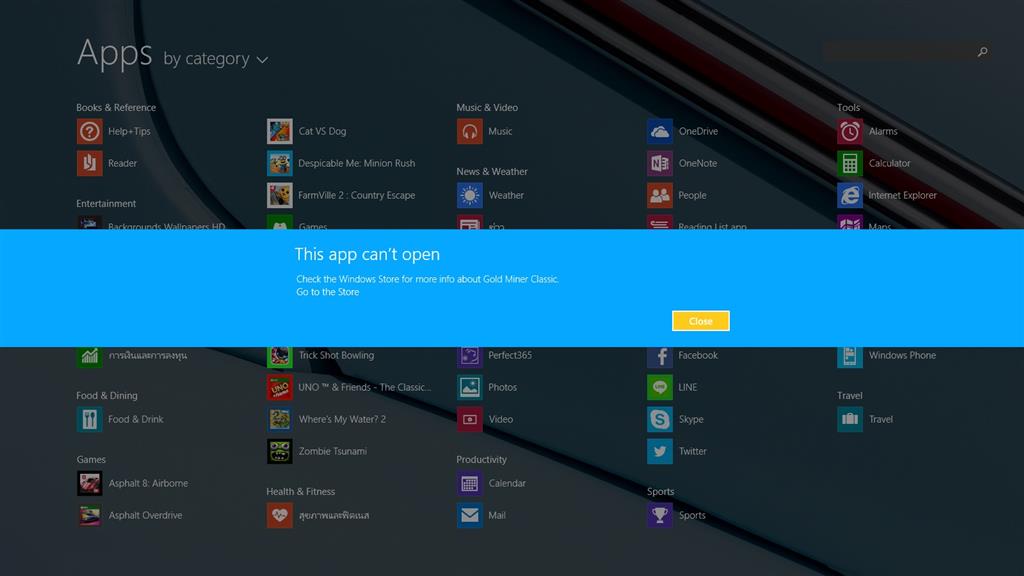Open the Calendar app icon

coord(470,483)
